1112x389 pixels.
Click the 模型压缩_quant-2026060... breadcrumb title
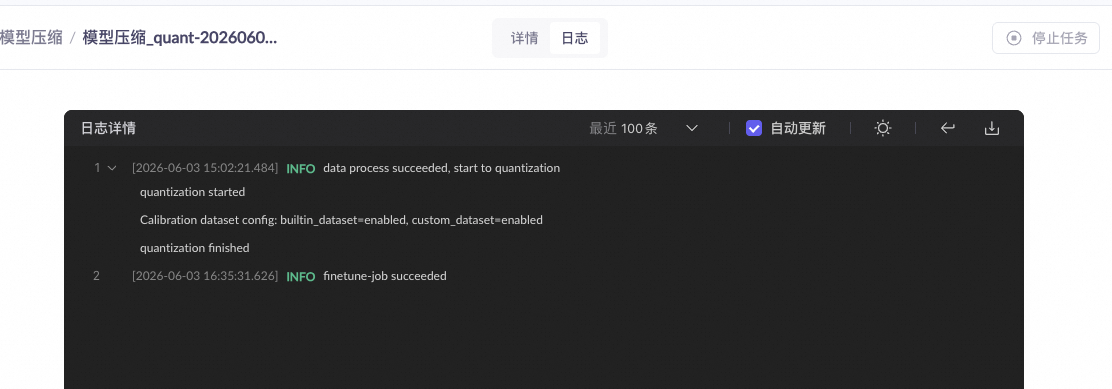(x=179, y=38)
